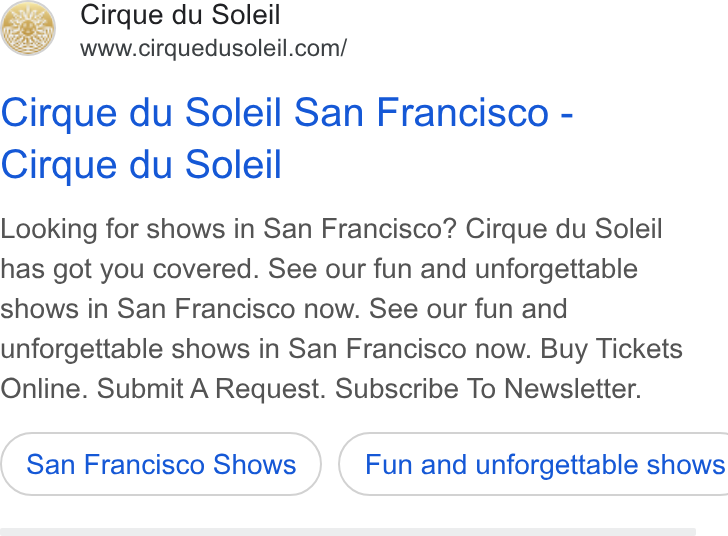Screen dimensions: 728x536
Task: Open the blue Cirque du Soleil San Francisco title
Action: pyautogui.click(x=286, y=138)
